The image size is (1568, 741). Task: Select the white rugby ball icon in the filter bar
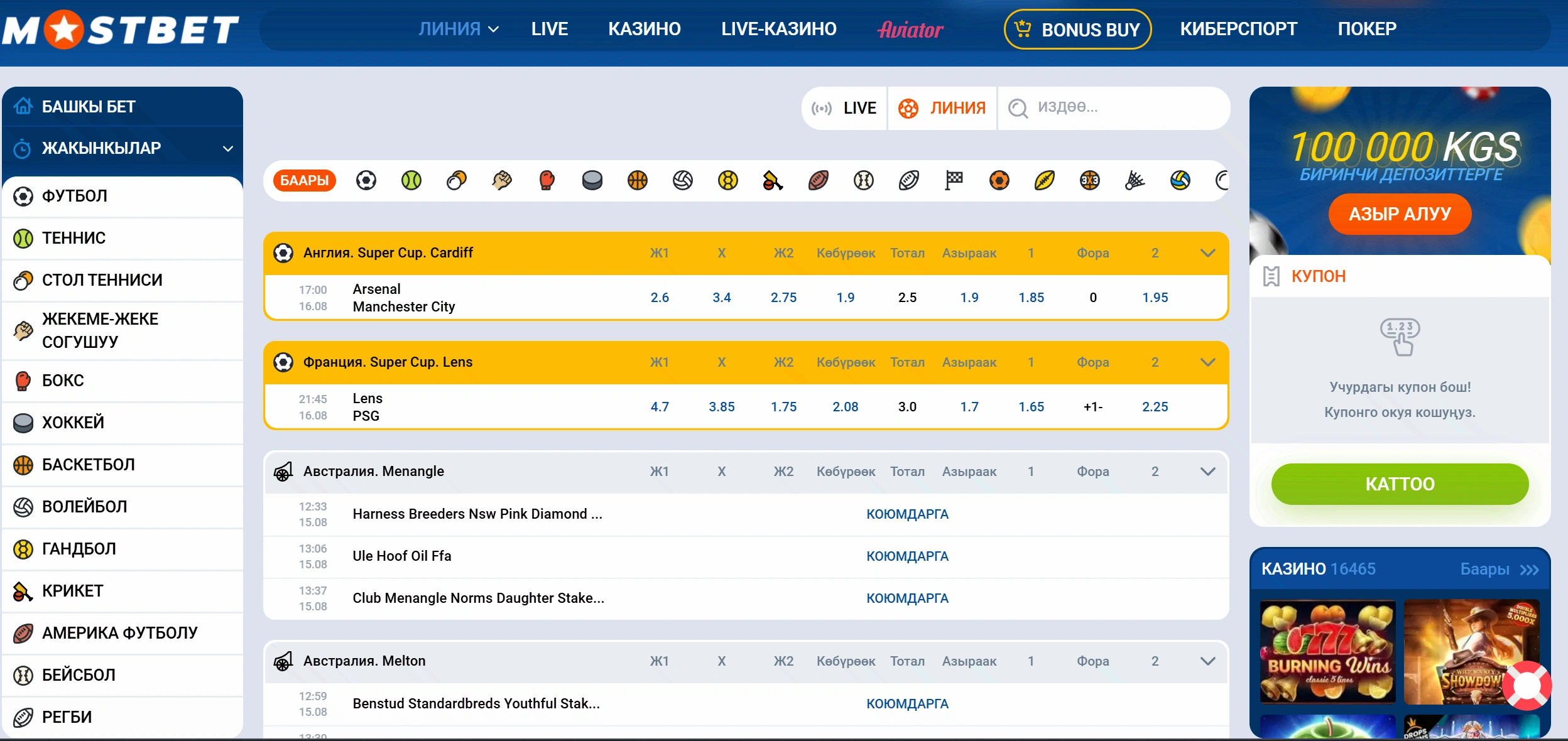click(909, 181)
